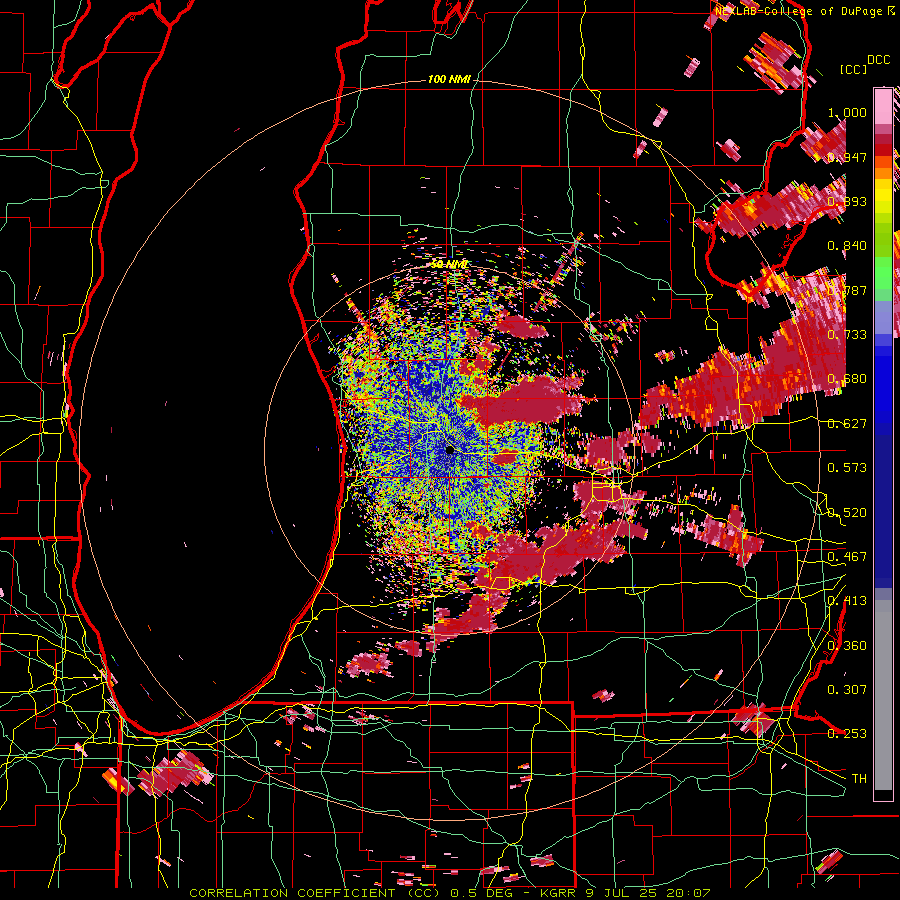Viewport: 900px width, 900px height.
Task: Click the bright green band of the color bar
Action: point(883,274)
